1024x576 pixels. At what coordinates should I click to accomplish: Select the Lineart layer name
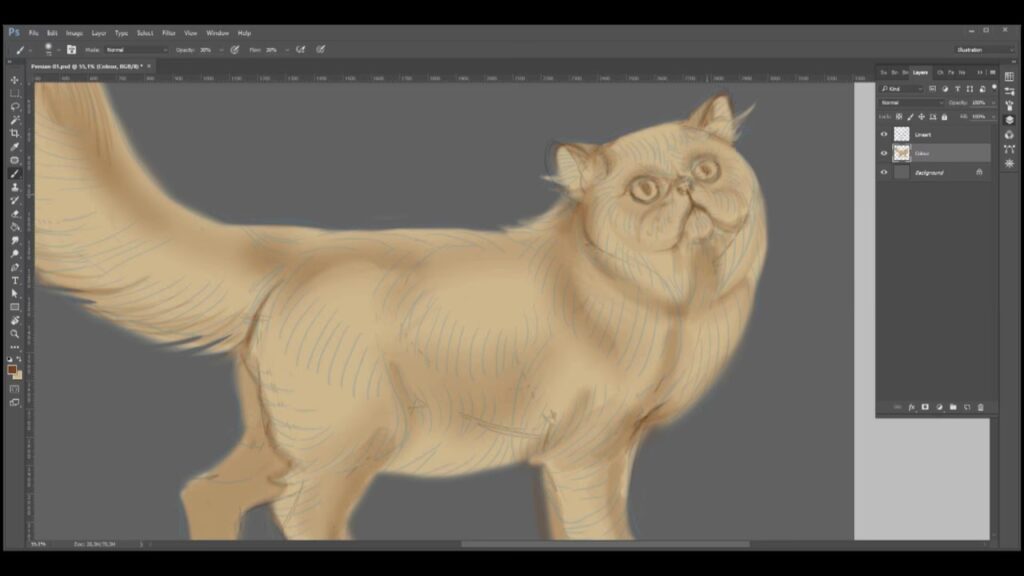tap(923, 134)
